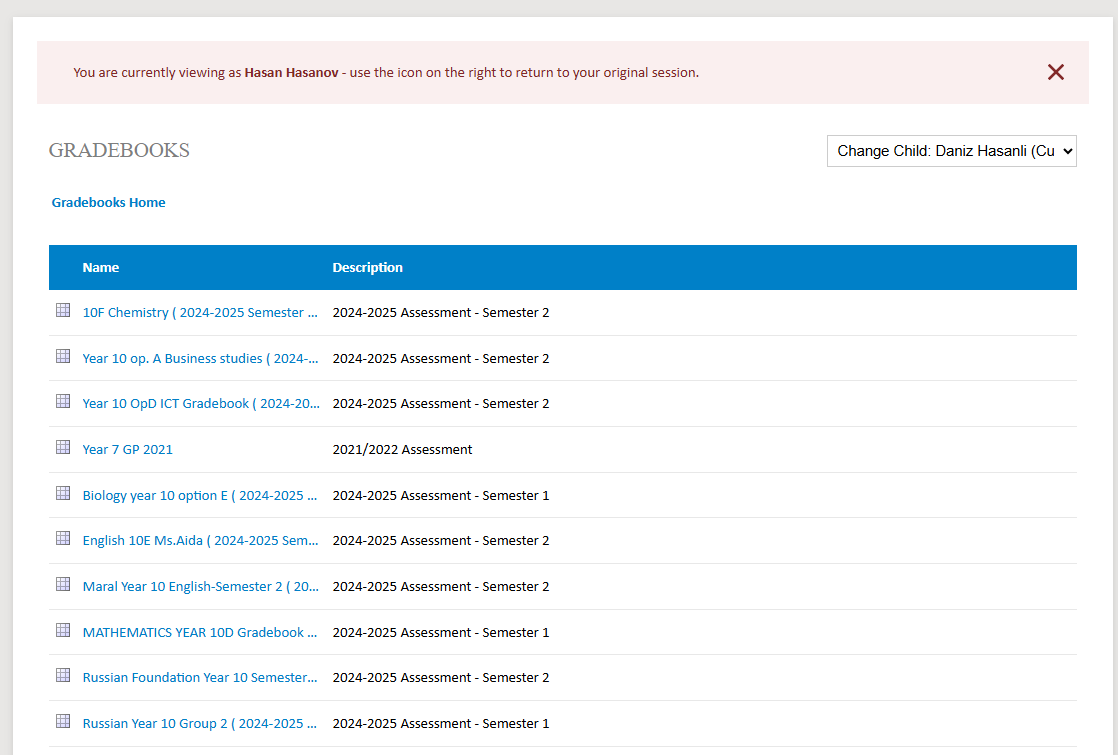Open the Year 7 GP 2021 gradebook
Image resolution: width=1118 pixels, height=755 pixels.
click(127, 450)
